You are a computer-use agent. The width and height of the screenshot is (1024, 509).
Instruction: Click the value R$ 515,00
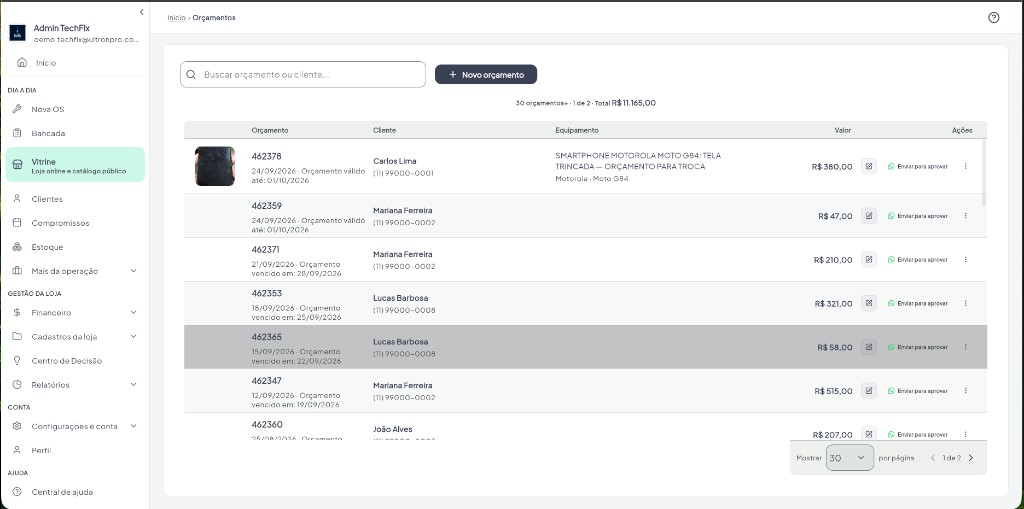point(833,391)
